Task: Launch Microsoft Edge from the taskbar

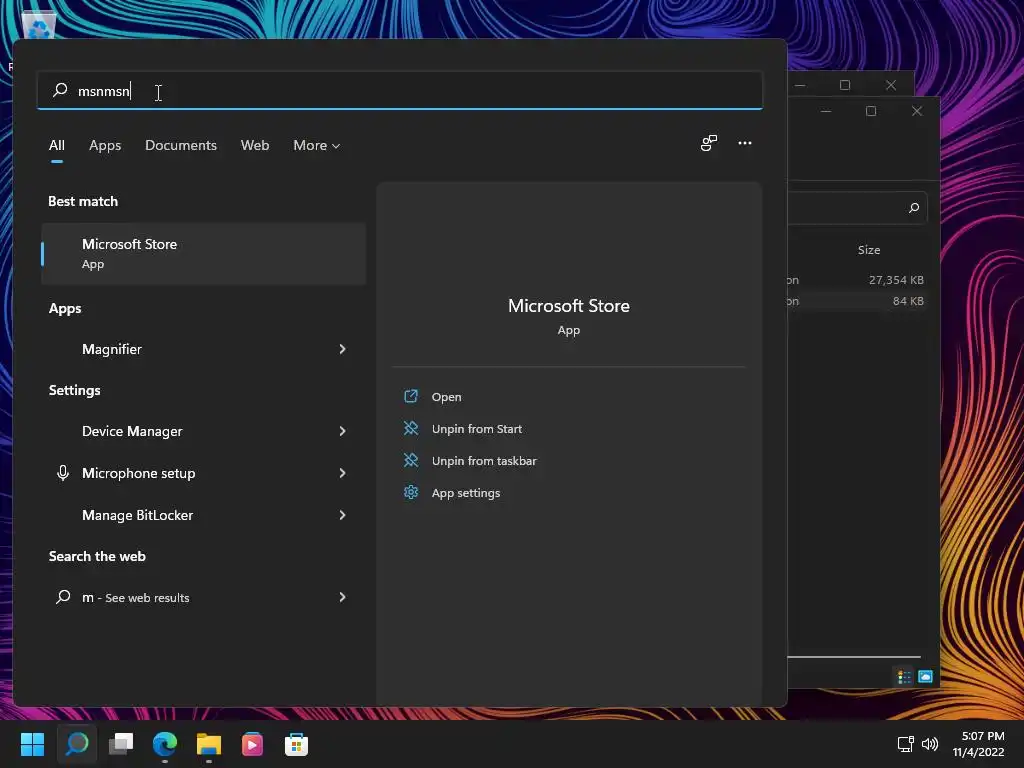Action: click(x=165, y=744)
